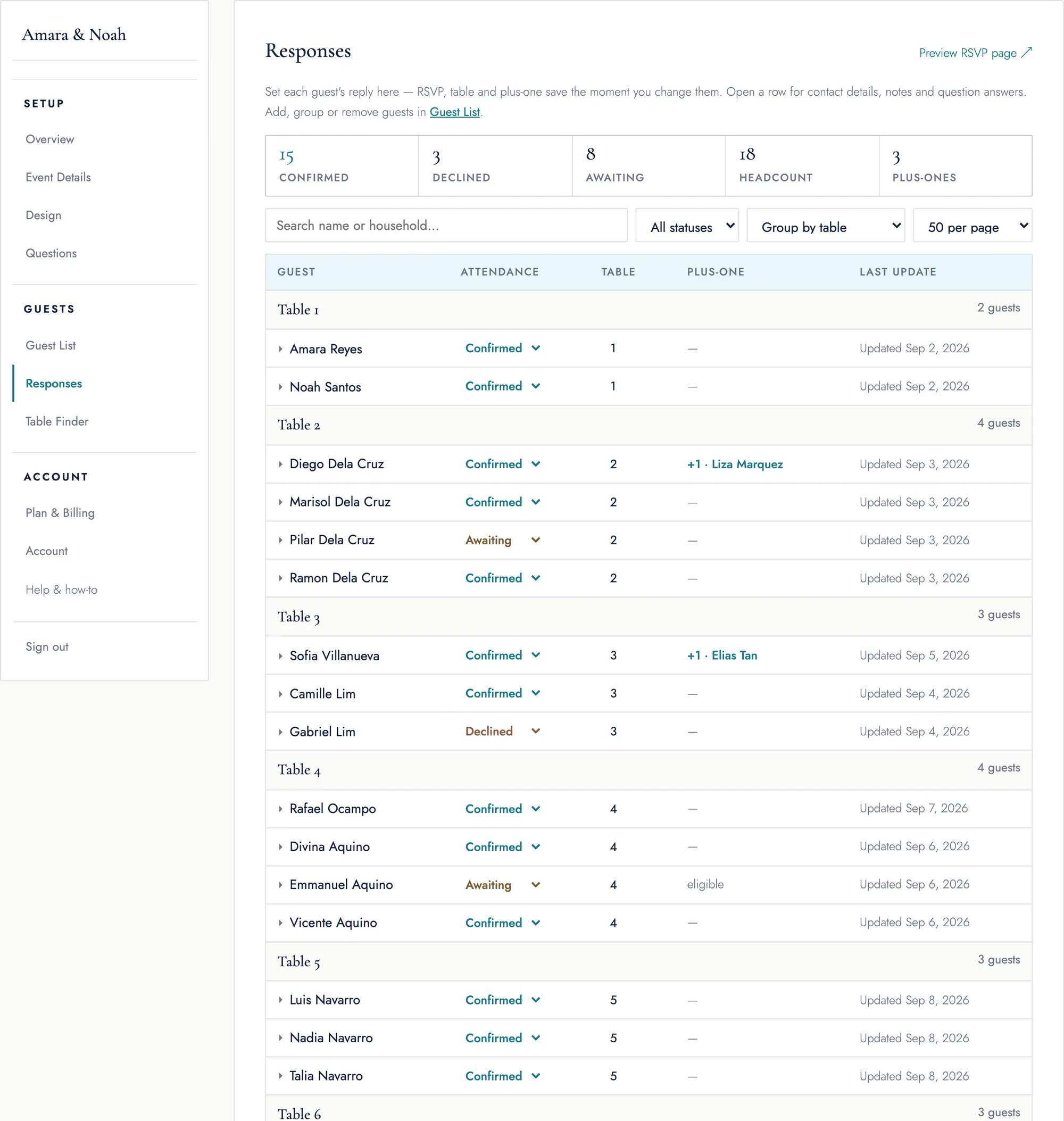Open the All statuses filter

[687, 226]
